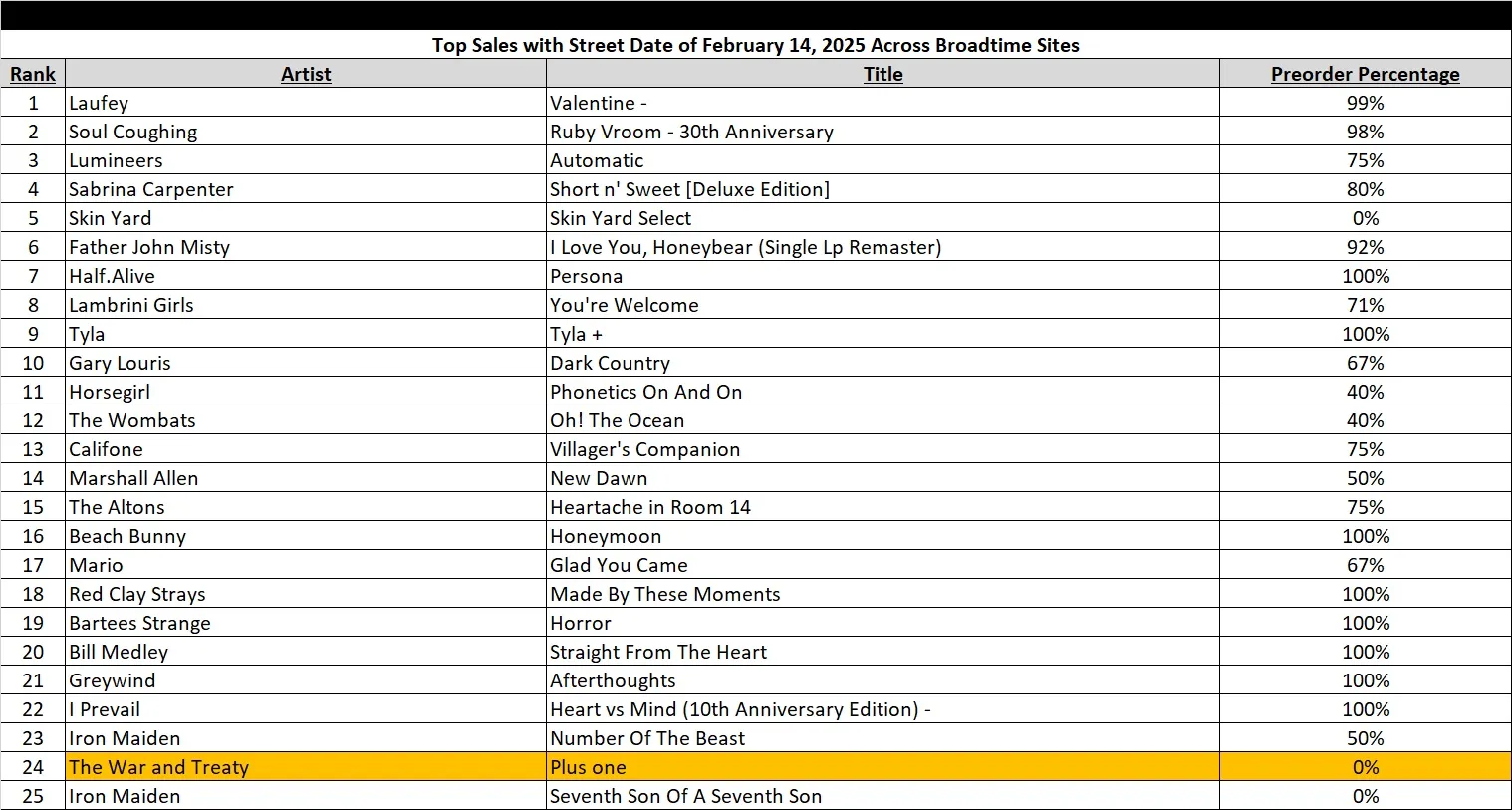This screenshot has width=1512, height=810.
Task: Select the Persona title cell
Action: pos(882,276)
